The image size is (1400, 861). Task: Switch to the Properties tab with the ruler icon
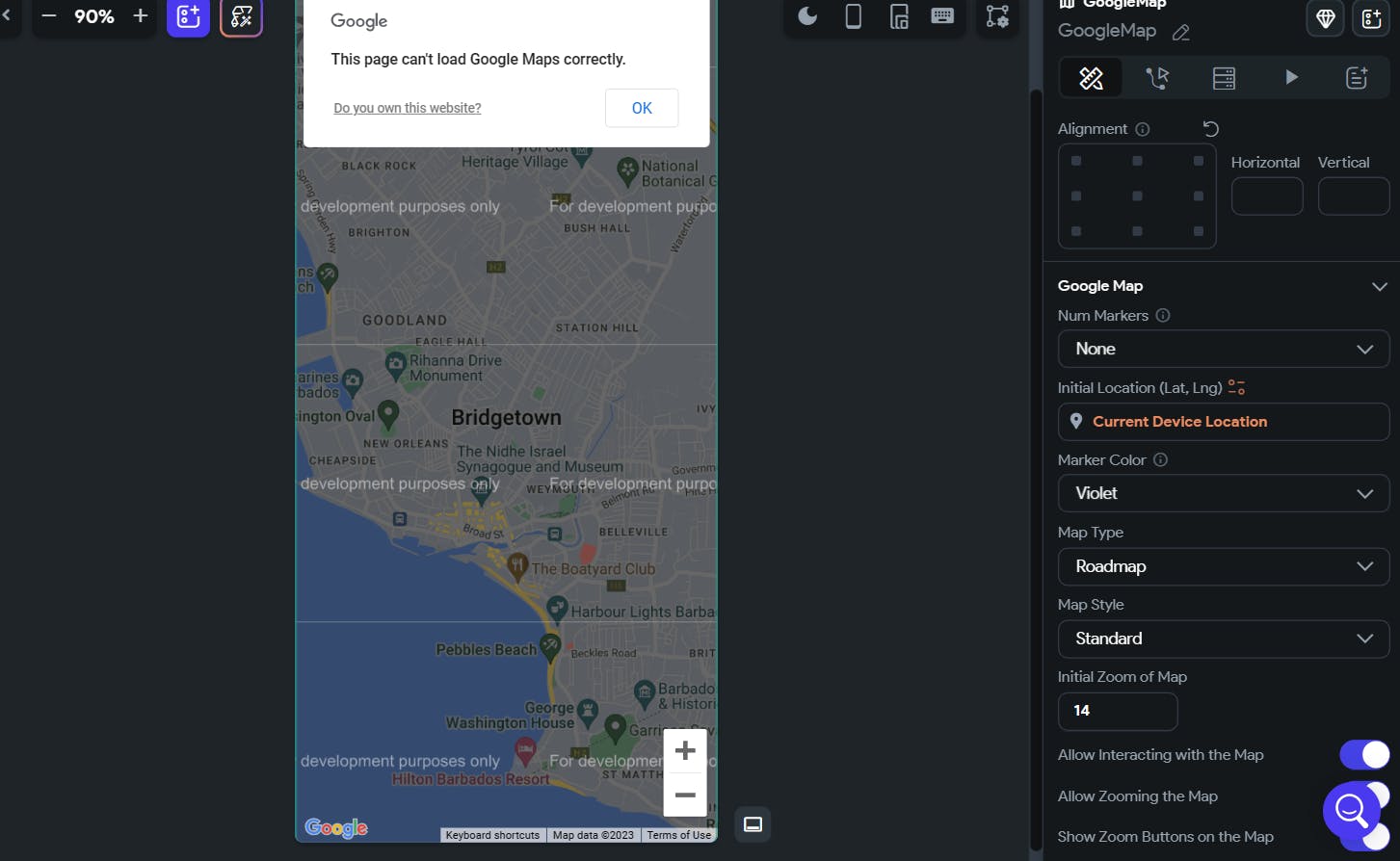[1091, 78]
